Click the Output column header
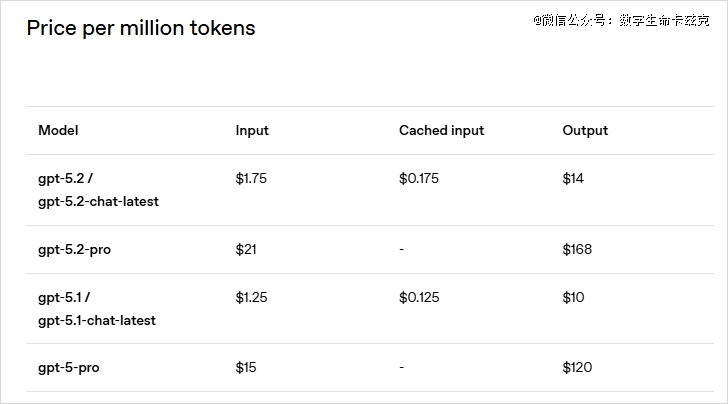This screenshot has width=728, height=404. [x=585, y=130]
